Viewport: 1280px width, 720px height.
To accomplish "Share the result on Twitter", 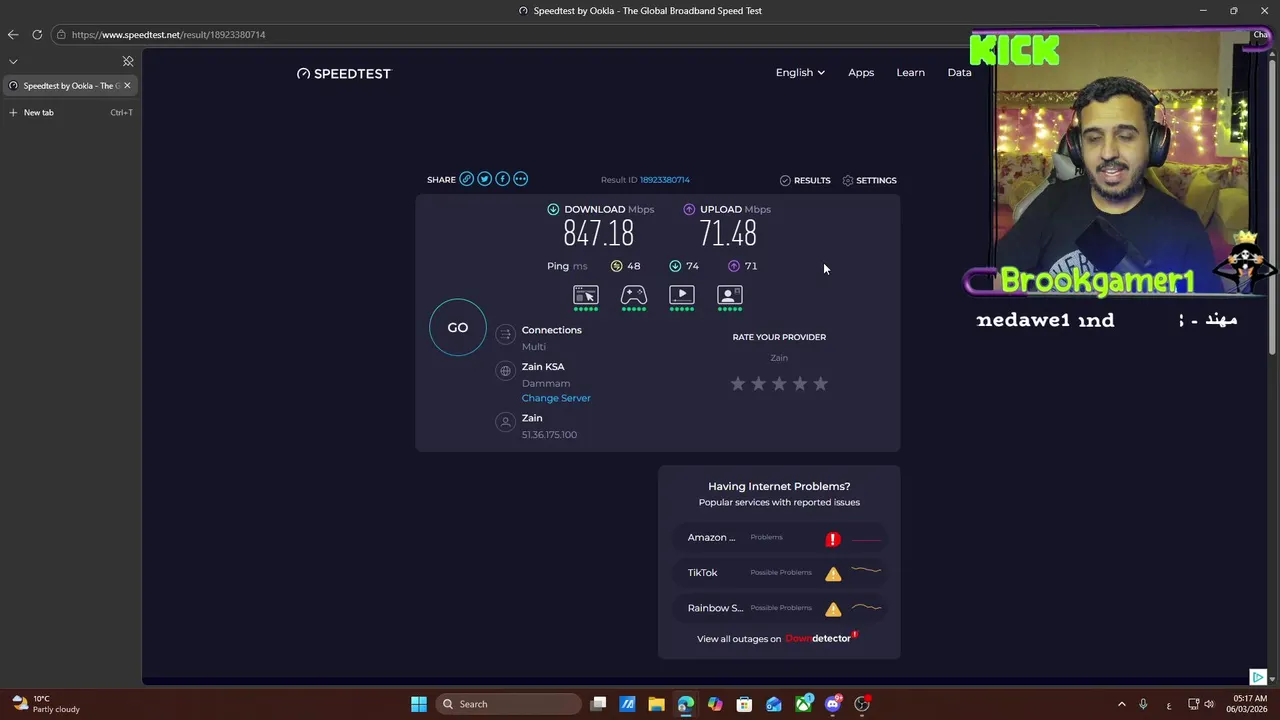I will [x=484, y=179].
